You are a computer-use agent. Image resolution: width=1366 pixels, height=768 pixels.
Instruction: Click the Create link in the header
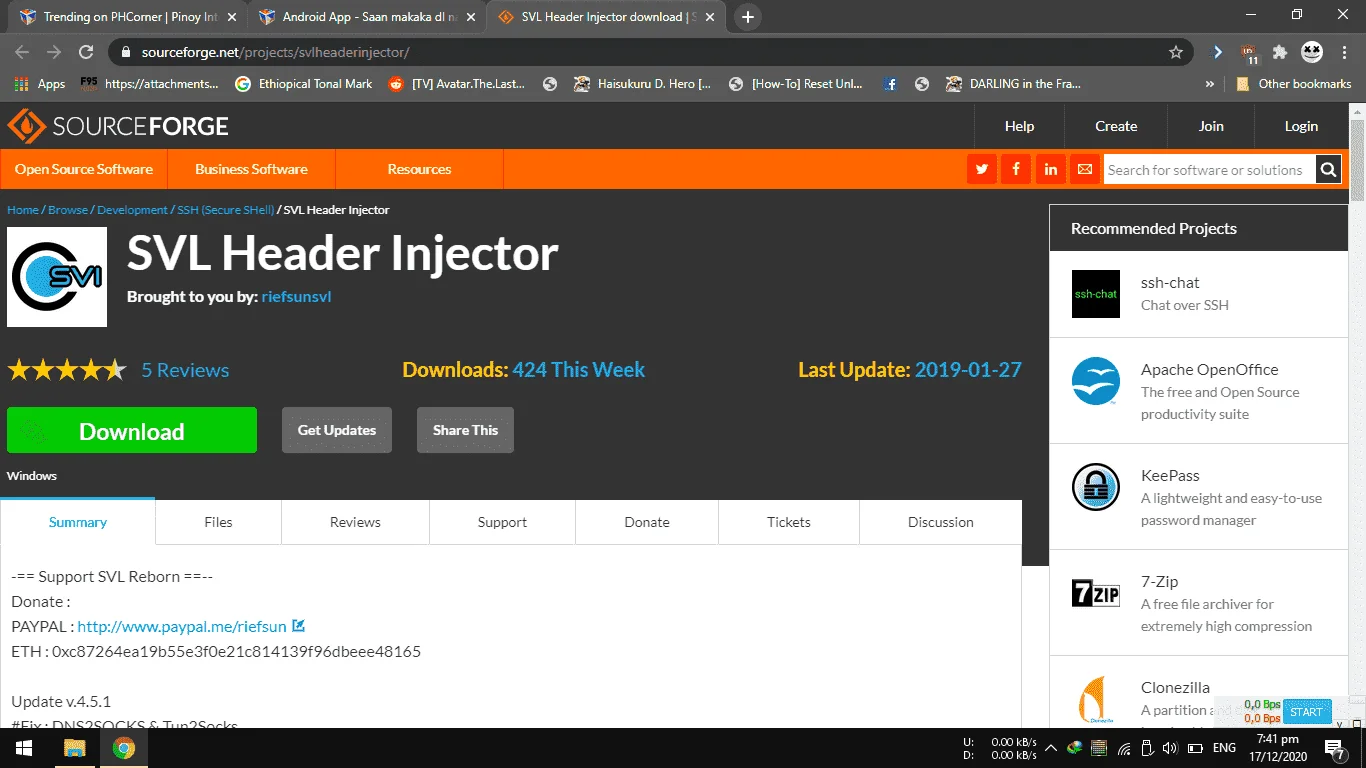click(x=1116, y=126)
